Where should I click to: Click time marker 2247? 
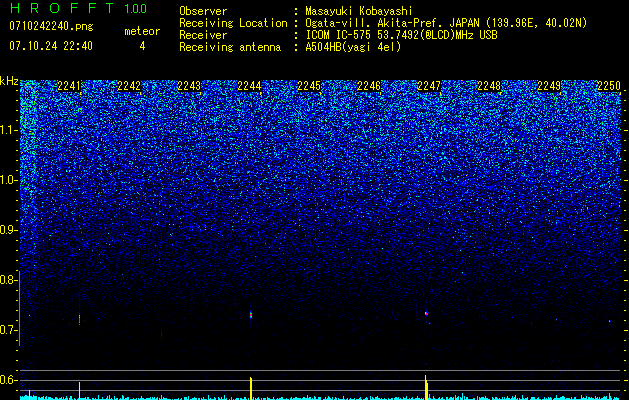(x=429, y=86)
